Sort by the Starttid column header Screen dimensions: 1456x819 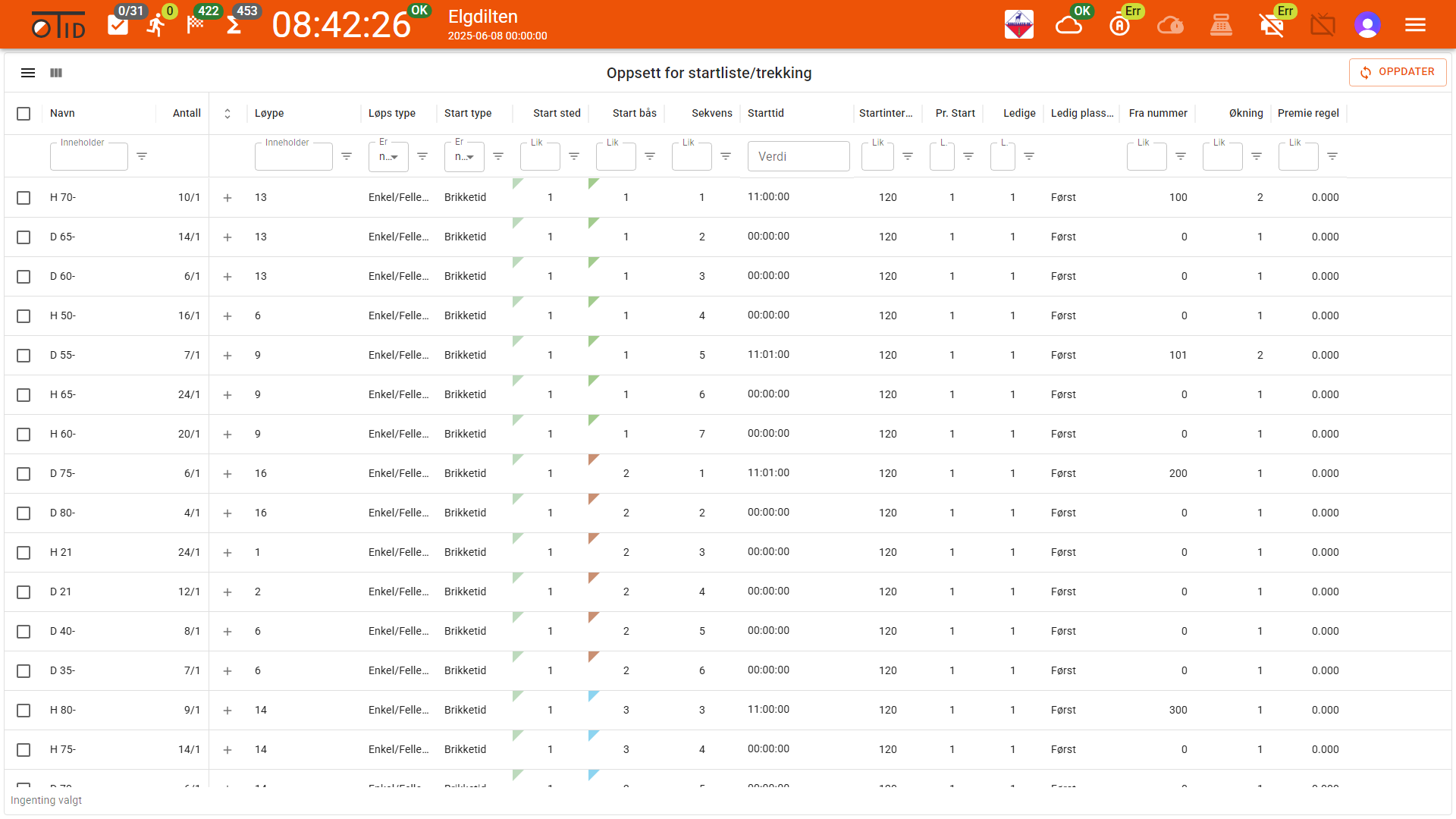pos(766,113)
